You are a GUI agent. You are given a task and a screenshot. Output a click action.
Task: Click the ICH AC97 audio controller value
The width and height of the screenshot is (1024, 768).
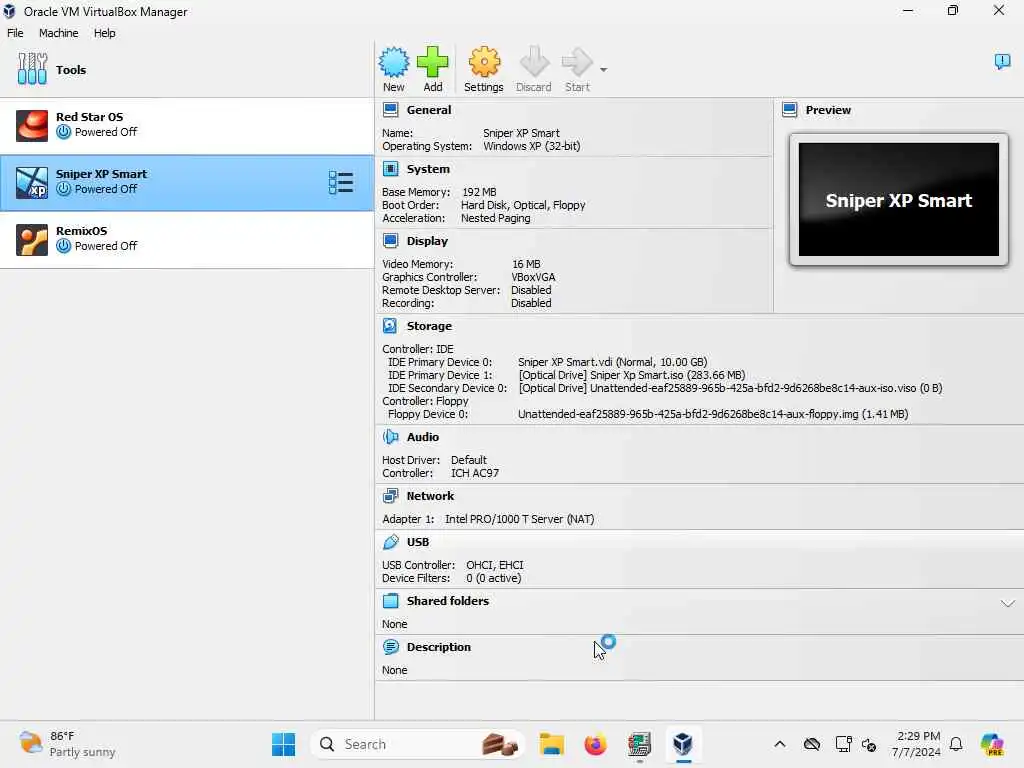point(475,473)
